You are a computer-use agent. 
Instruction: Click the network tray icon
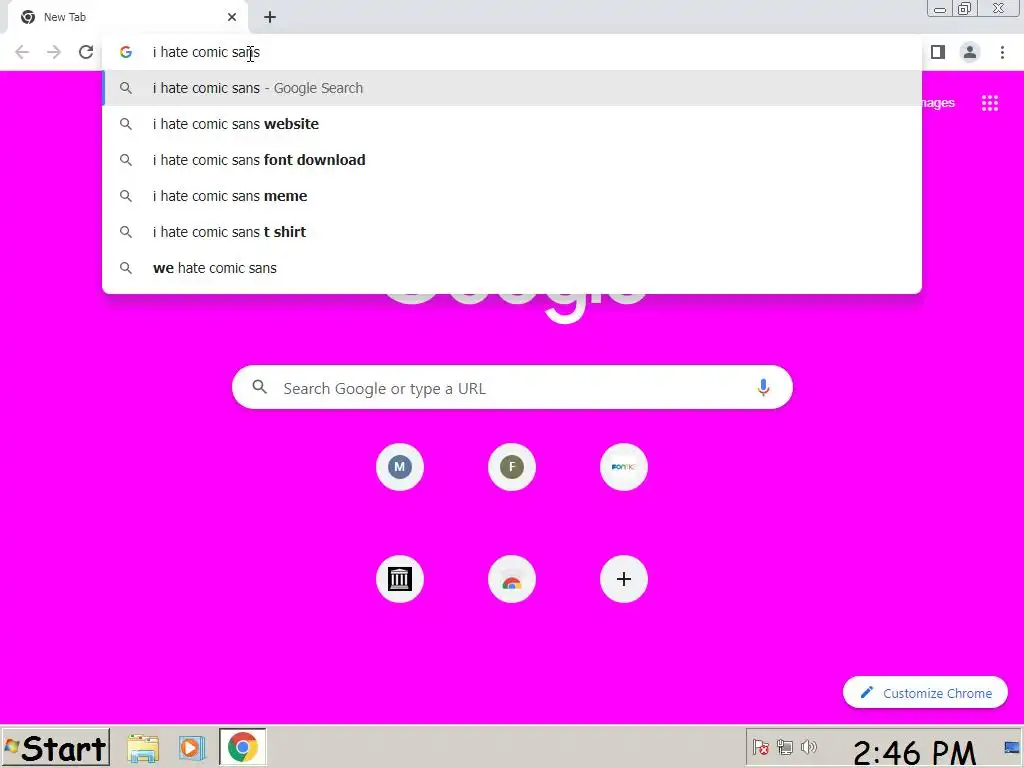(x=784, y=747)
